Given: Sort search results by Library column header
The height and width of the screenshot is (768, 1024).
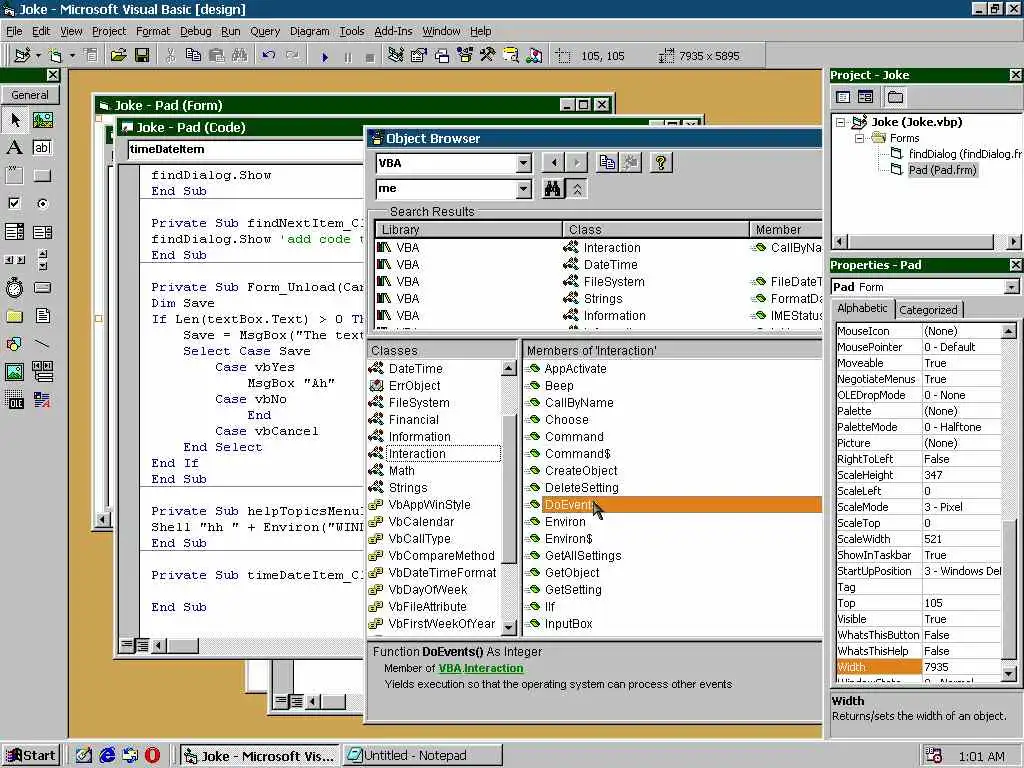Looking at the screenshot, I should tap(468, 229).
